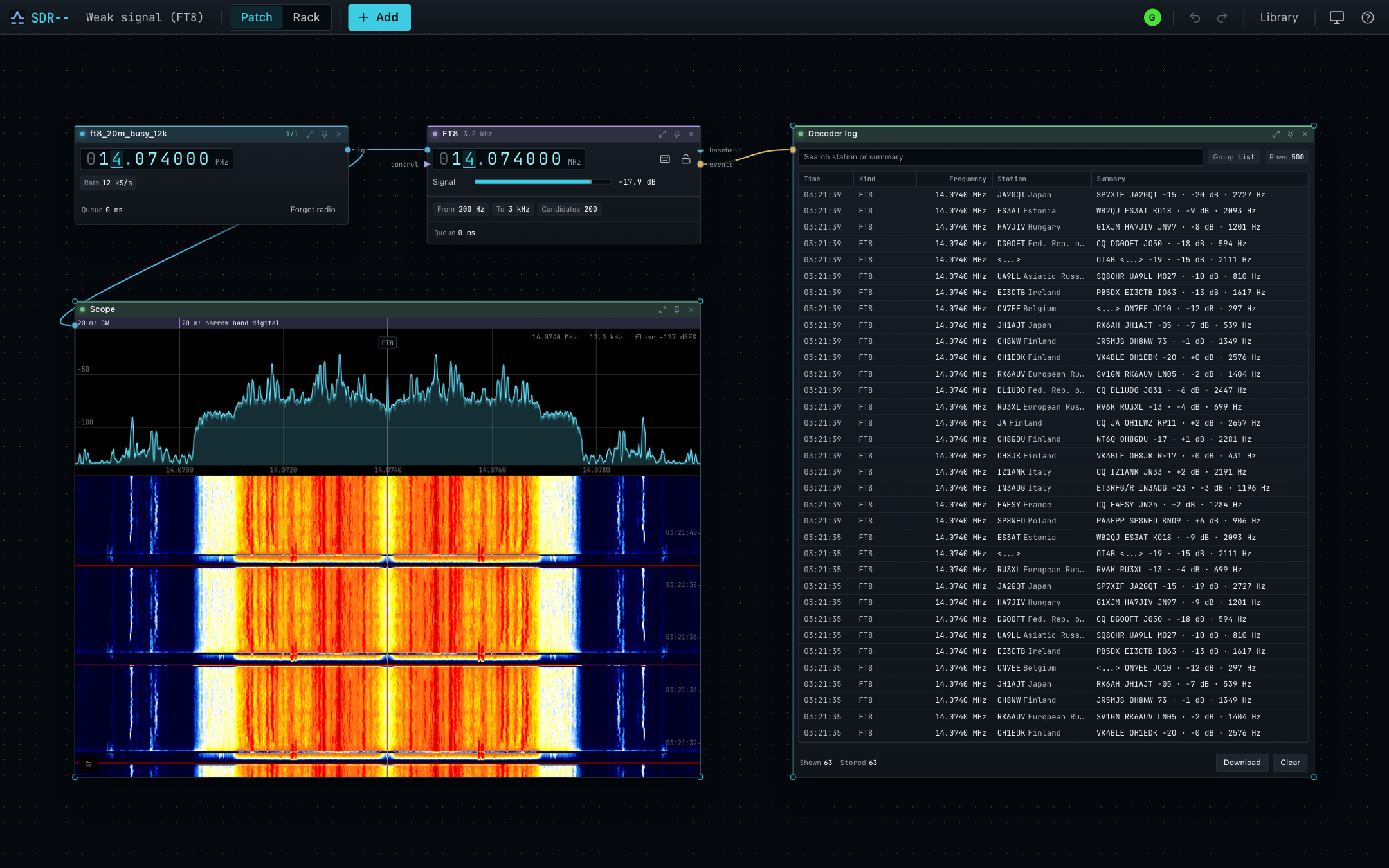This screenshot has height=868, width=1389.
Task: Pin the Scope panel
Action: tap(676, 309)
